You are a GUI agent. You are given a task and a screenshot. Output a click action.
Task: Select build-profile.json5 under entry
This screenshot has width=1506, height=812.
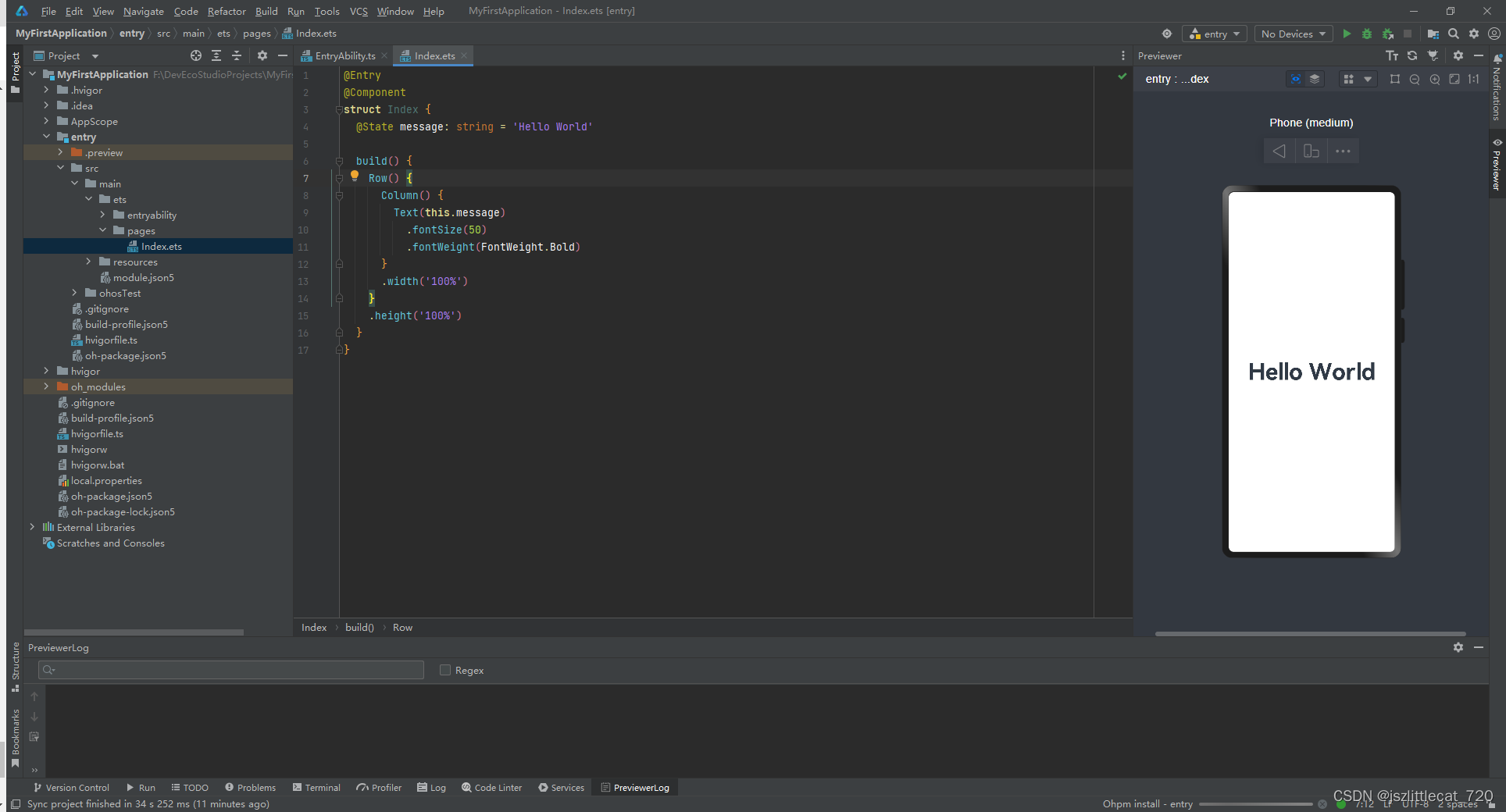pyautogui.click(x=126, y=324)
